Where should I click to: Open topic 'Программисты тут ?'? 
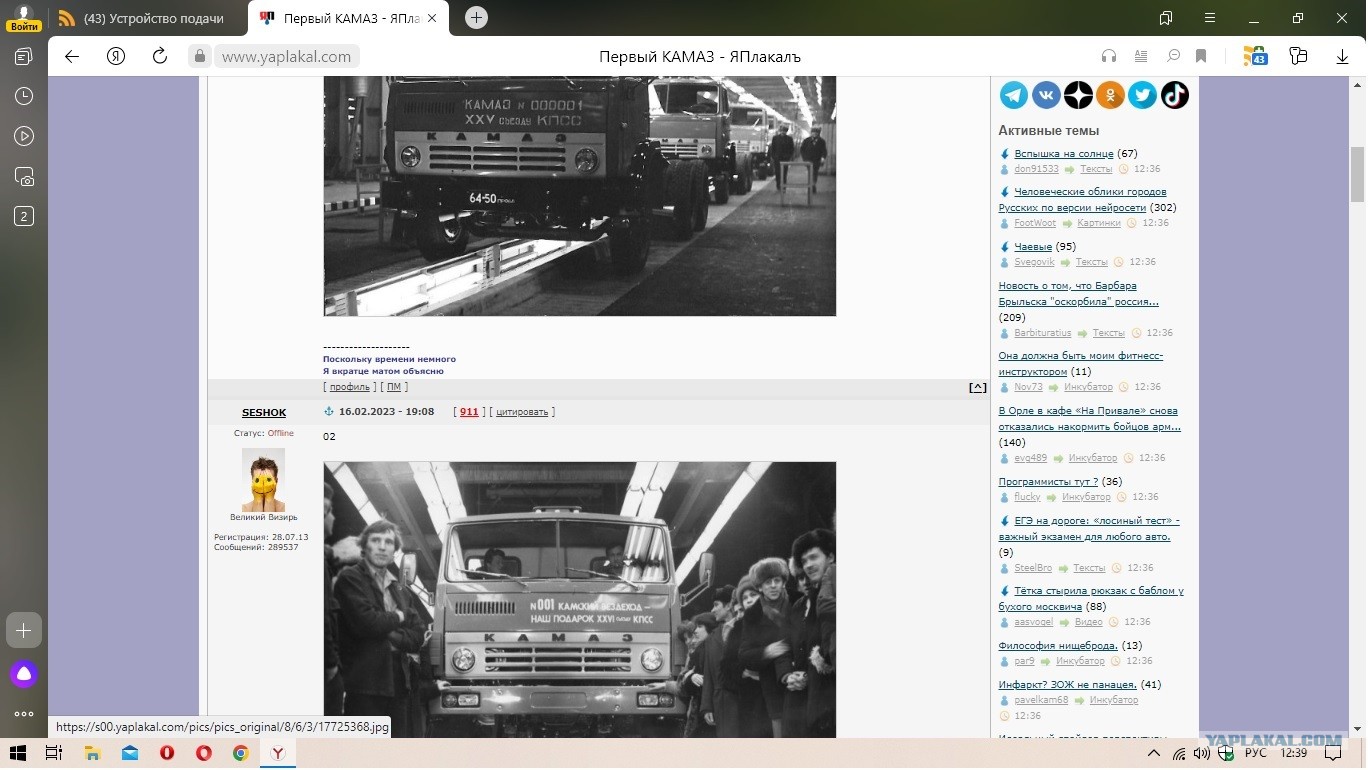[x=1048, y=482]
